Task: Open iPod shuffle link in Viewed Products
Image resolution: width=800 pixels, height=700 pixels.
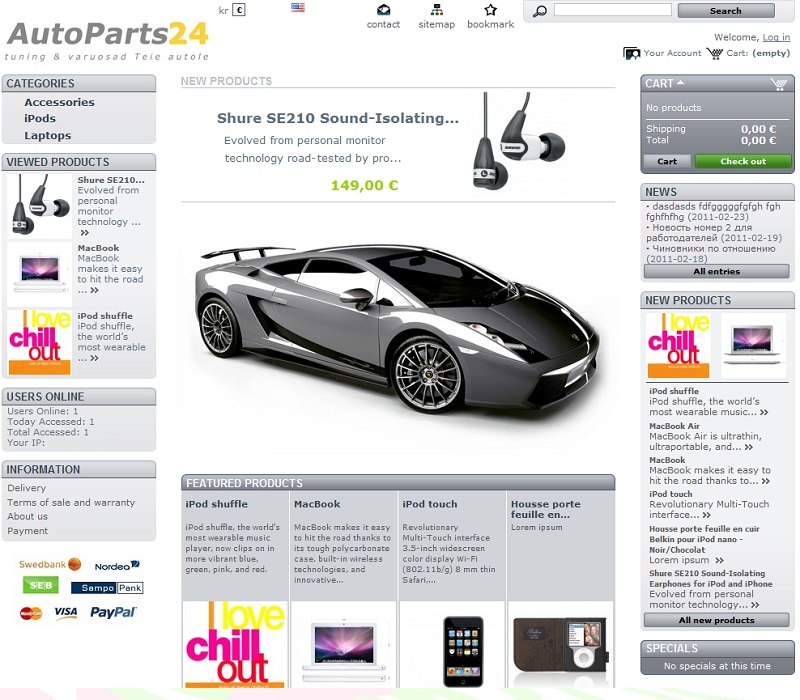Action: pyautogui.click(x=105, y=316)
